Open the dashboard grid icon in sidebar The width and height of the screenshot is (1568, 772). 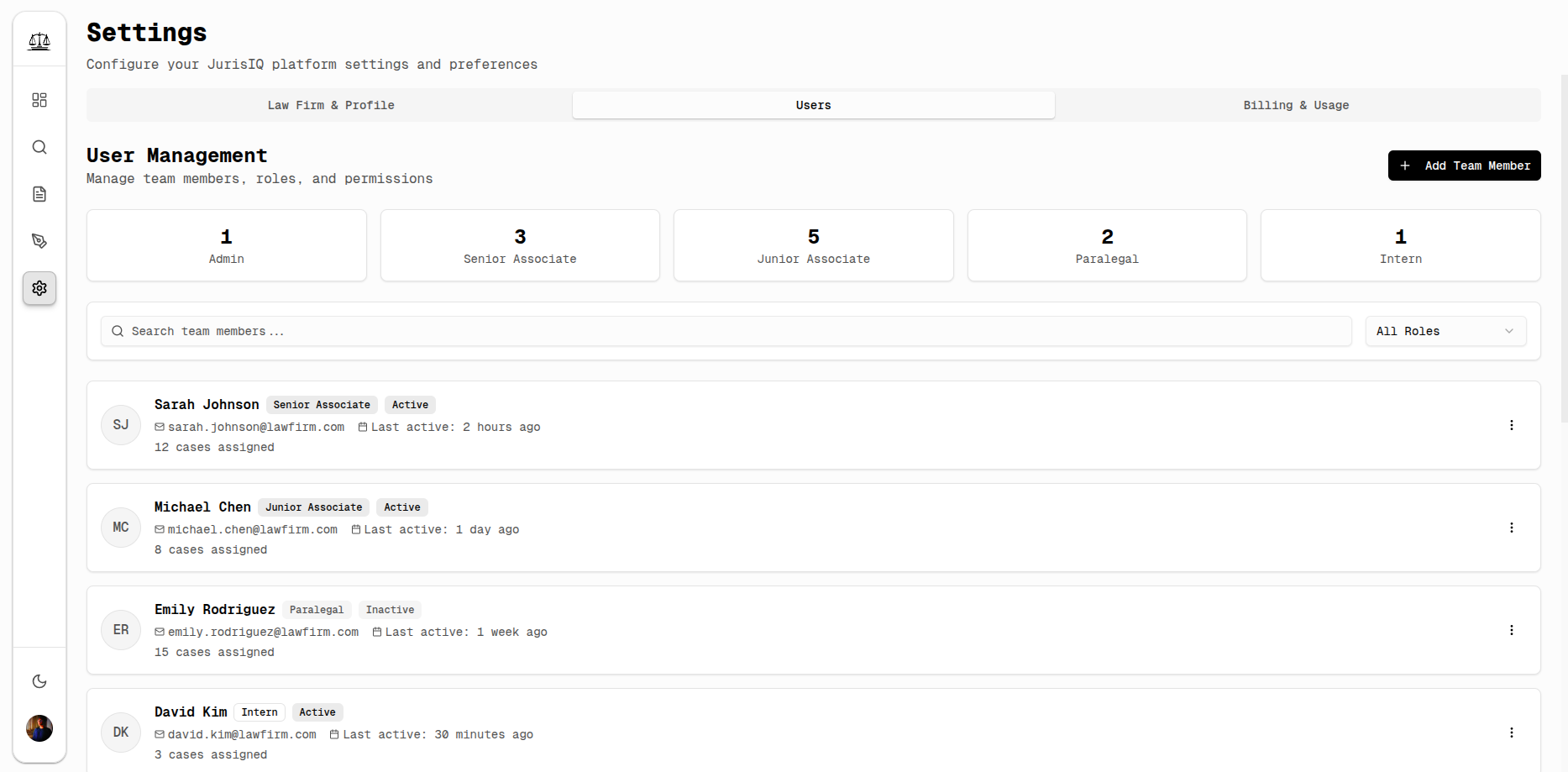[39, 100]
